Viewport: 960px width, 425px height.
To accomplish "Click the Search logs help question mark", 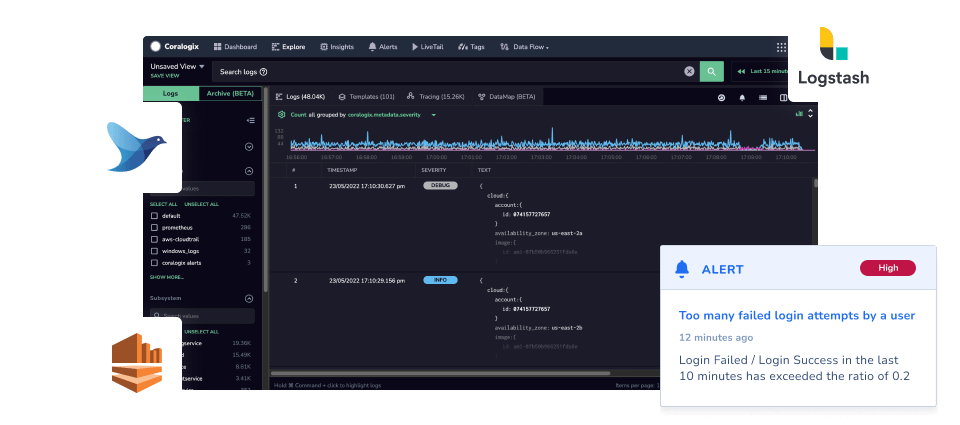I will (x=263, y=72).
